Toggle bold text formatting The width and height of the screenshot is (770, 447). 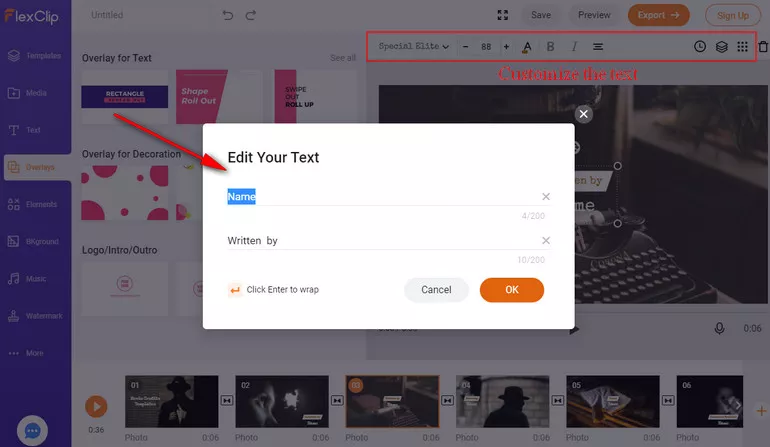tap(550, 47)
